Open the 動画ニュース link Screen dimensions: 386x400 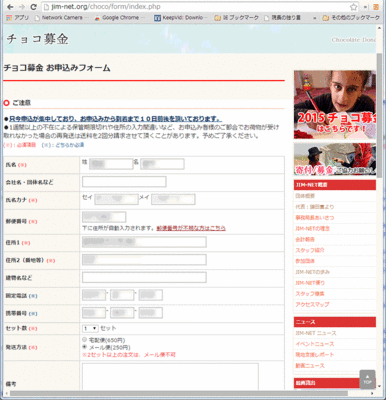click(310, 366)
